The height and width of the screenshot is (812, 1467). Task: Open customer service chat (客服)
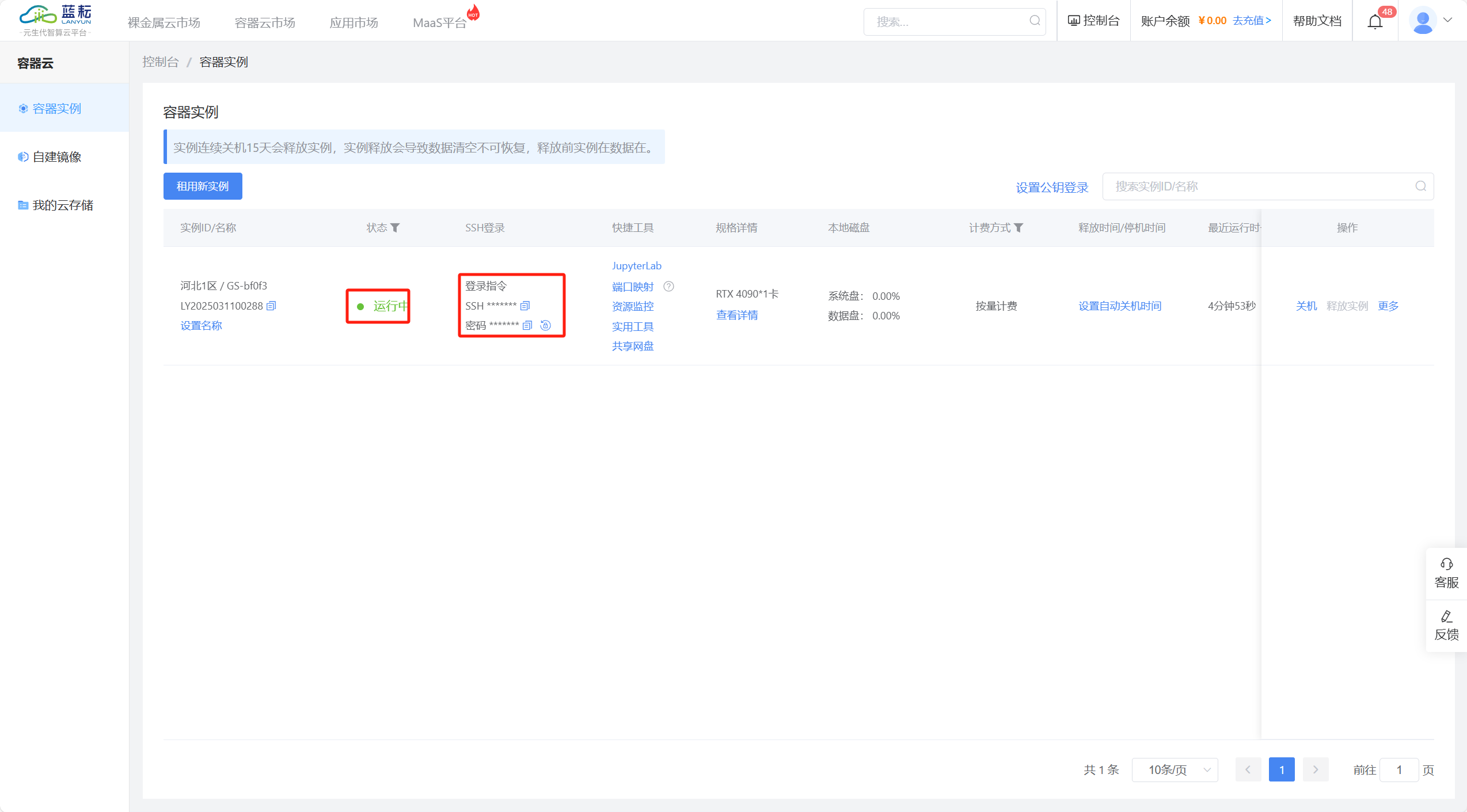tap(1446, 573)
